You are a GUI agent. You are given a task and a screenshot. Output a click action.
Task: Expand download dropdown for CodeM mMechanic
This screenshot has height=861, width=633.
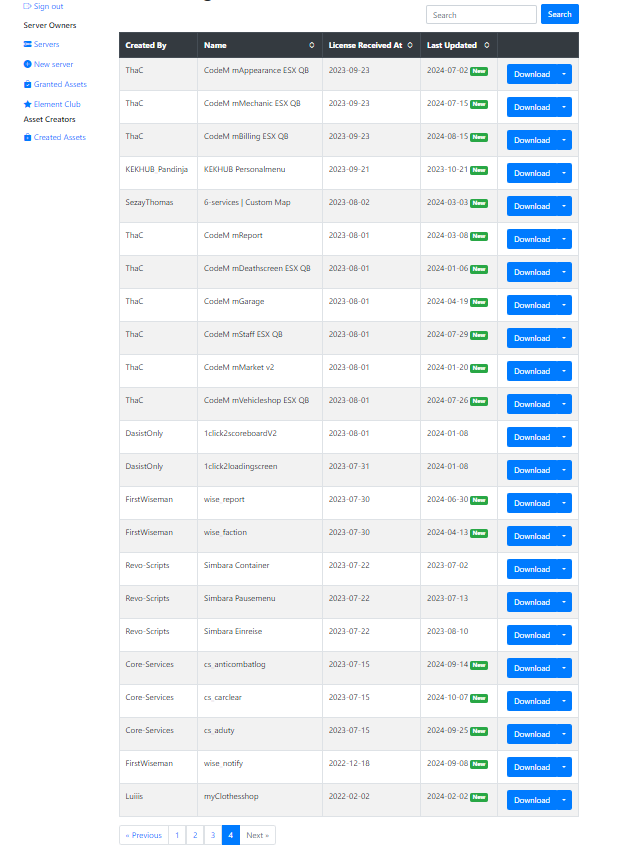click(x=564, y=107)
